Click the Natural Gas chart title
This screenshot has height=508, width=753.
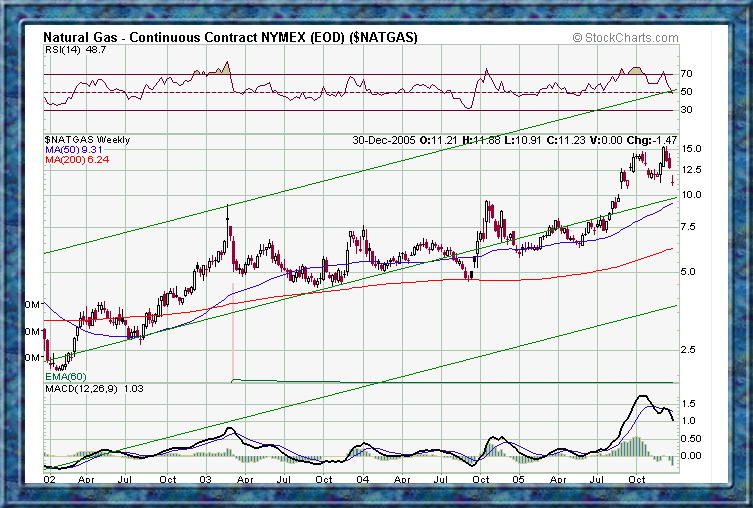pyautogui.click(x=230, y=37)
